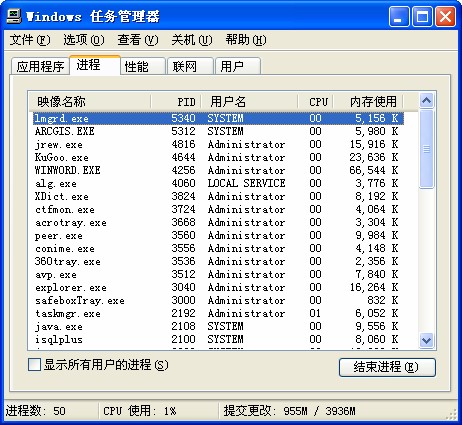Screen dimensions: 462x425
Task: Select the isqlplus process
Action: [218, 339]
